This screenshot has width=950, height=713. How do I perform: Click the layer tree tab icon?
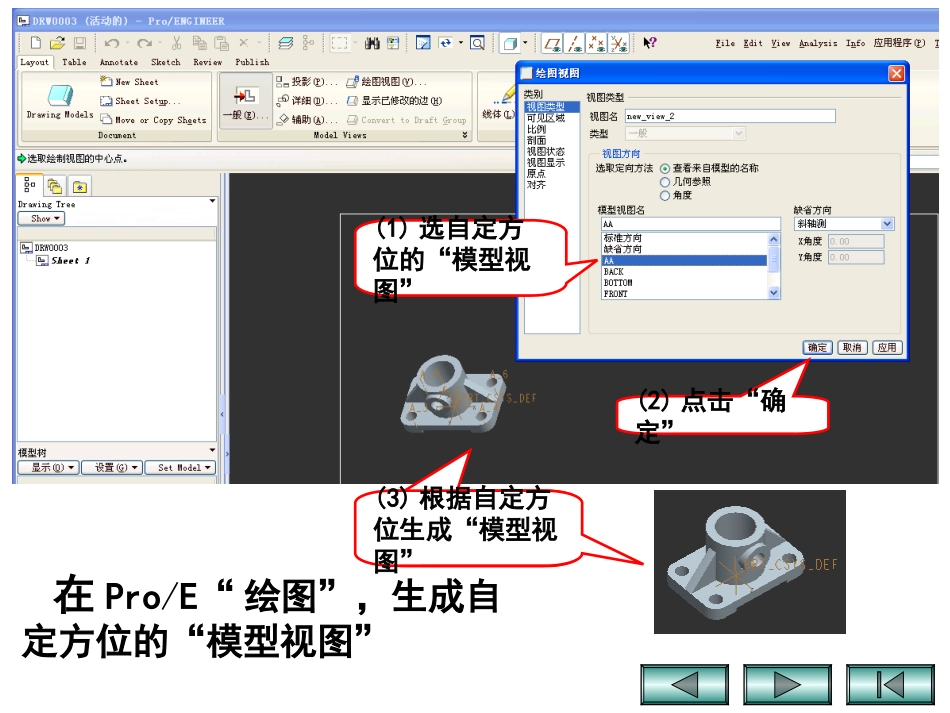pos(55,186)
